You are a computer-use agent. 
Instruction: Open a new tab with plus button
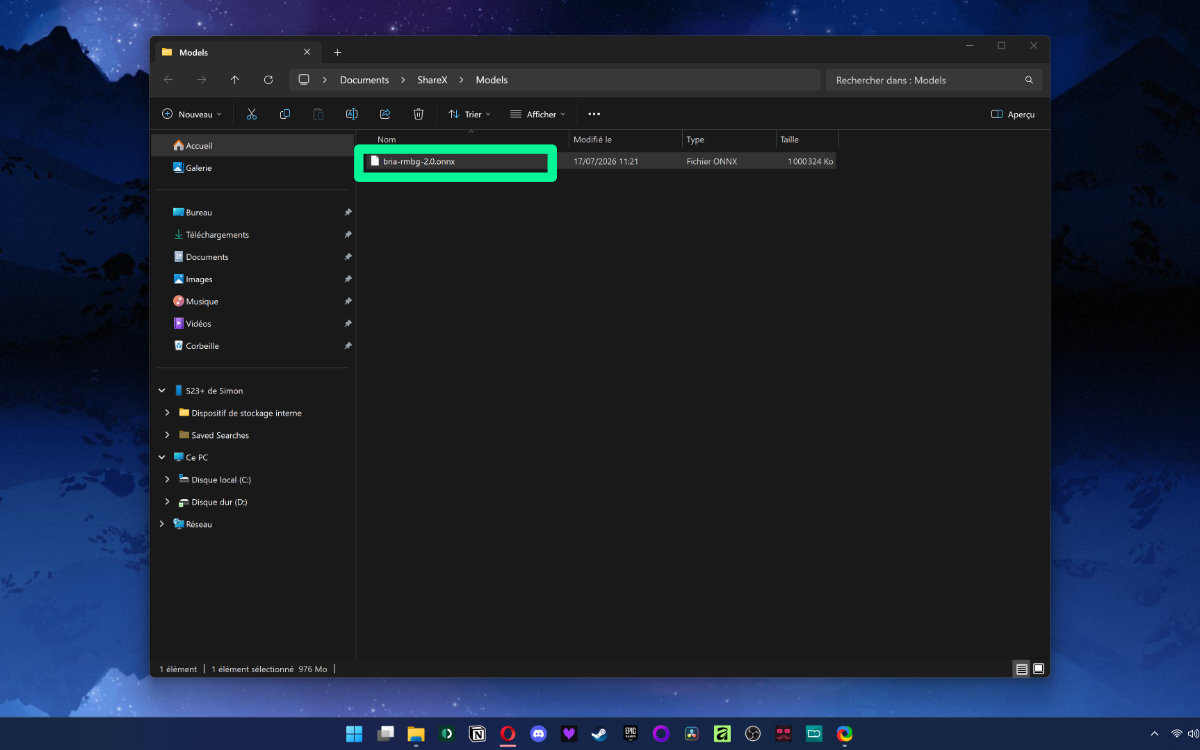coord(337,52)
